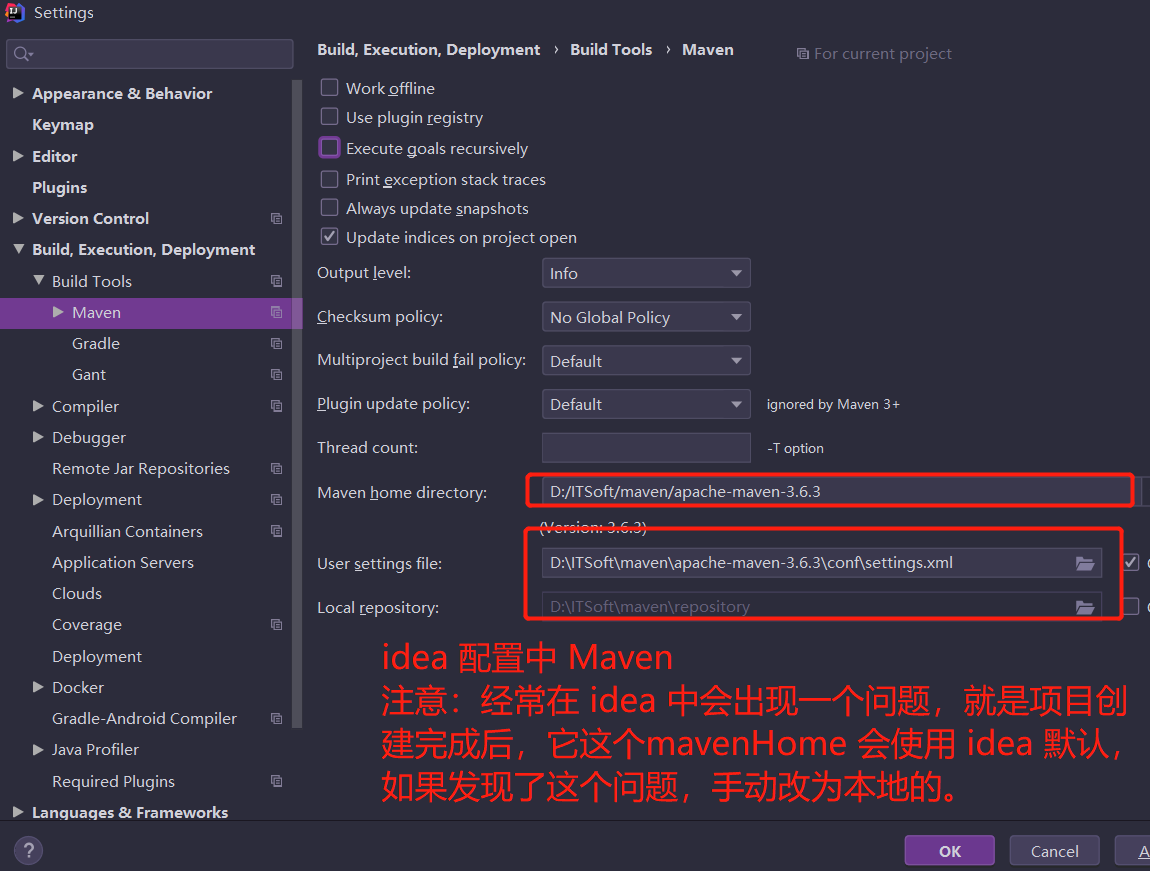Uncheck Update indices on project open
Screen dimensions: 1150x871
pos(329,237)
